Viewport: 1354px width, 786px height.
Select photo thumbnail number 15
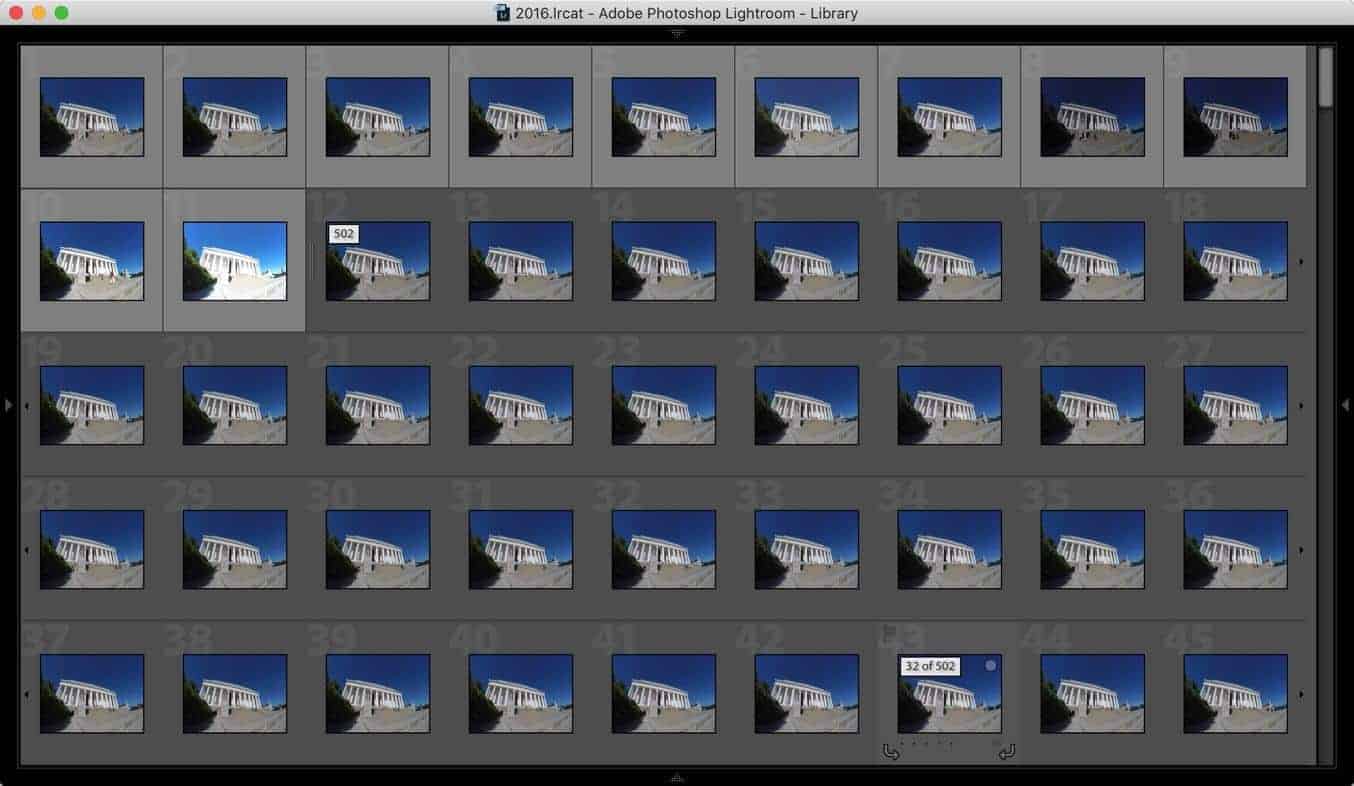click(x=807, y=261)
